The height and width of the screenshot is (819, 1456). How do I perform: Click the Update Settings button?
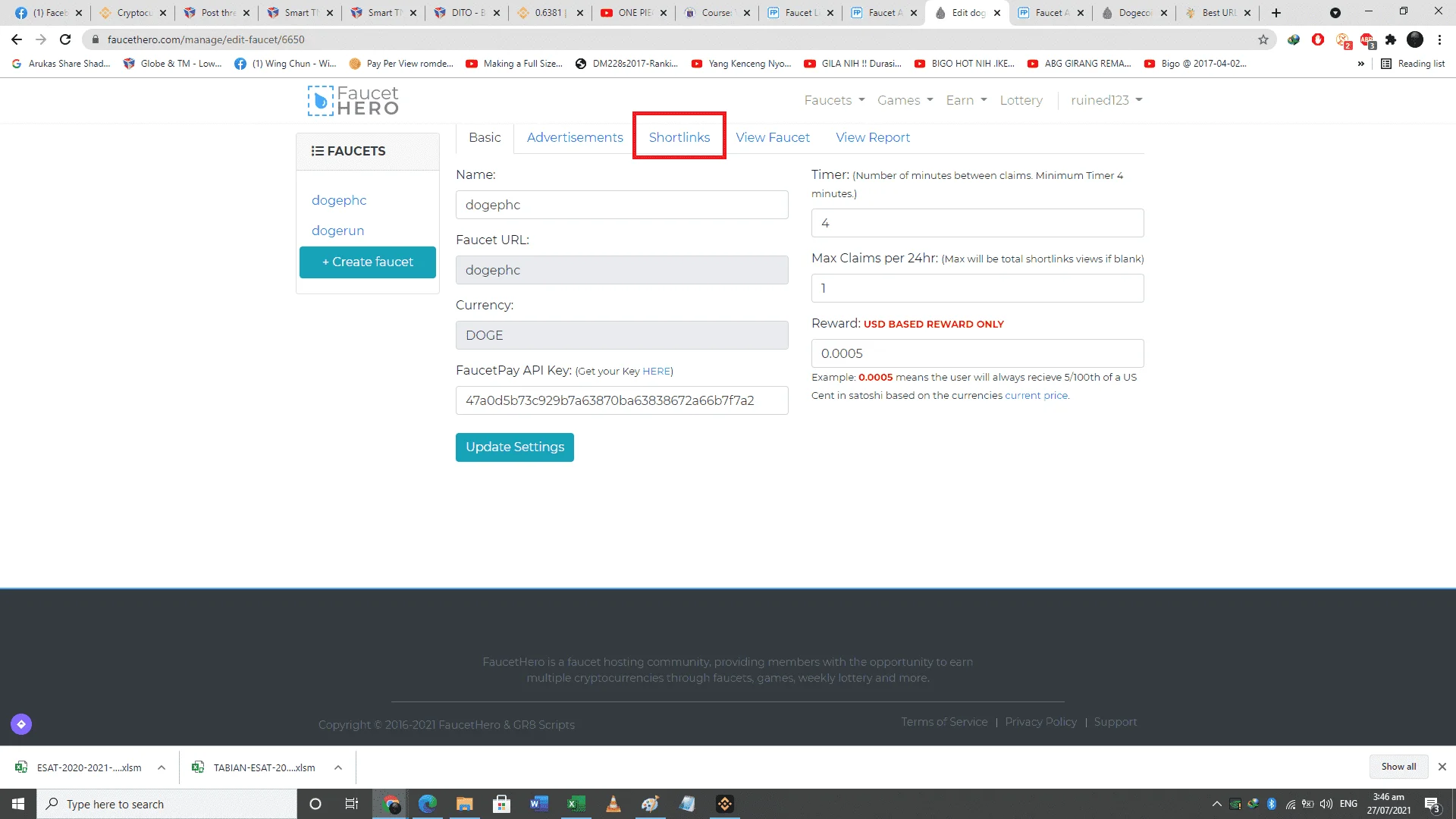(515, 447)
